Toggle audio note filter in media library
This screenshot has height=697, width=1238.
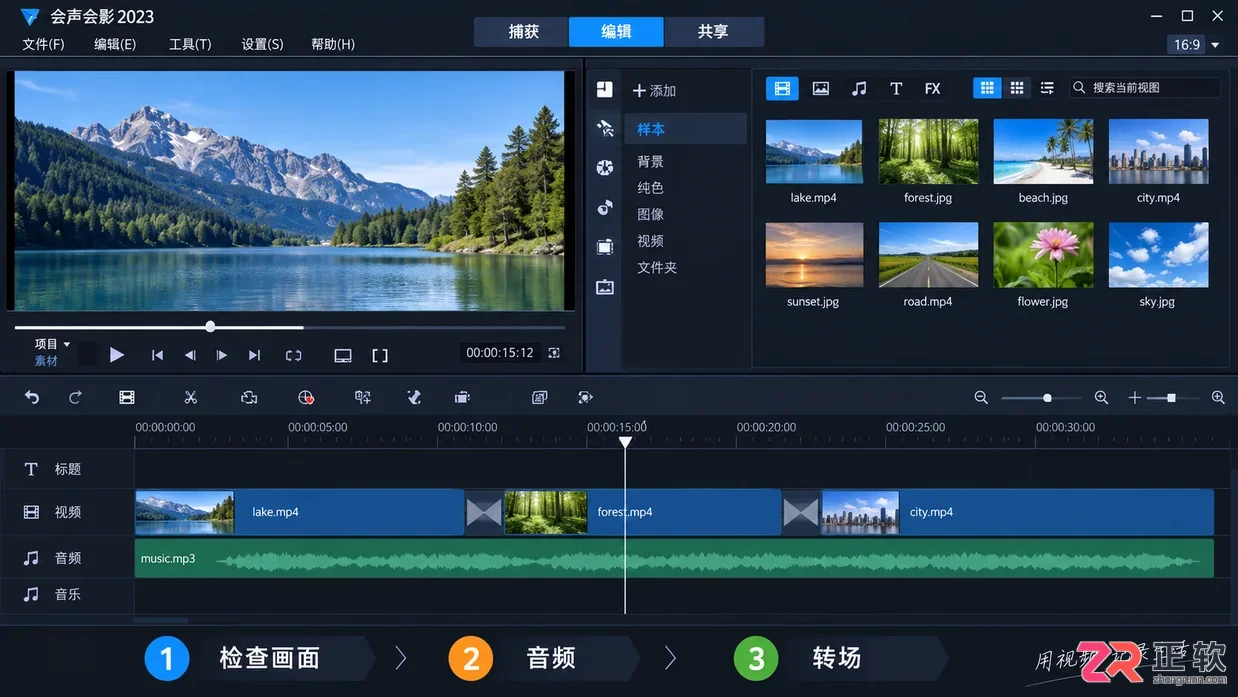[859, 88]
